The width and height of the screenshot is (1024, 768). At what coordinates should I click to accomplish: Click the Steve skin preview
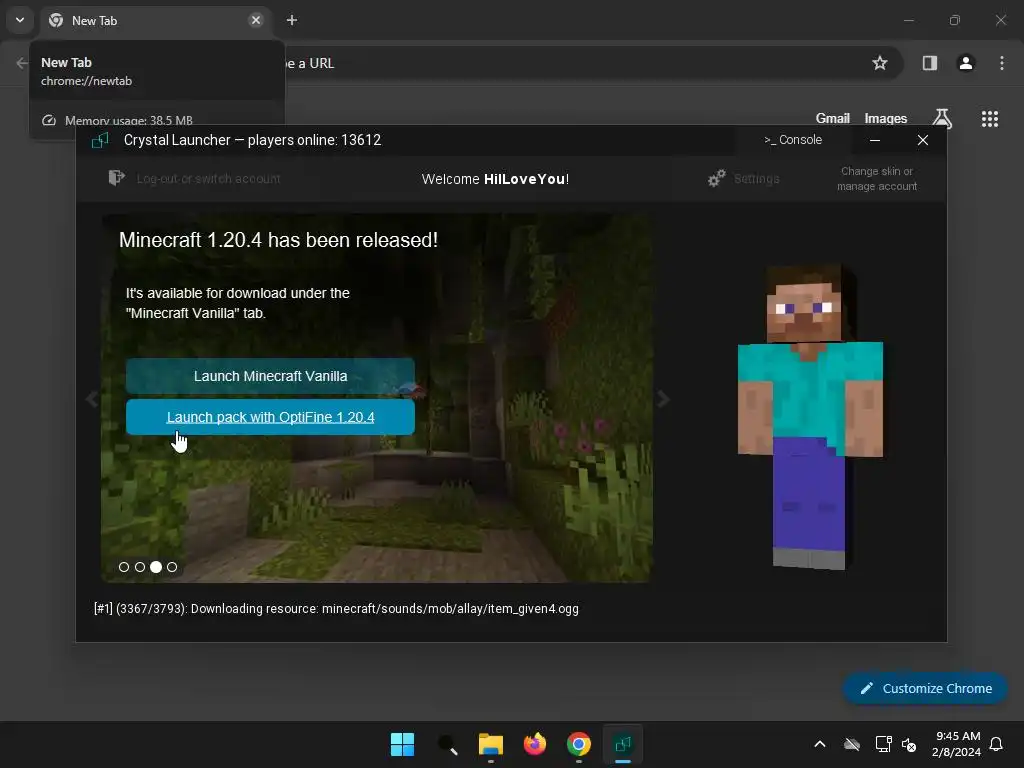click(x=810, y=417)
